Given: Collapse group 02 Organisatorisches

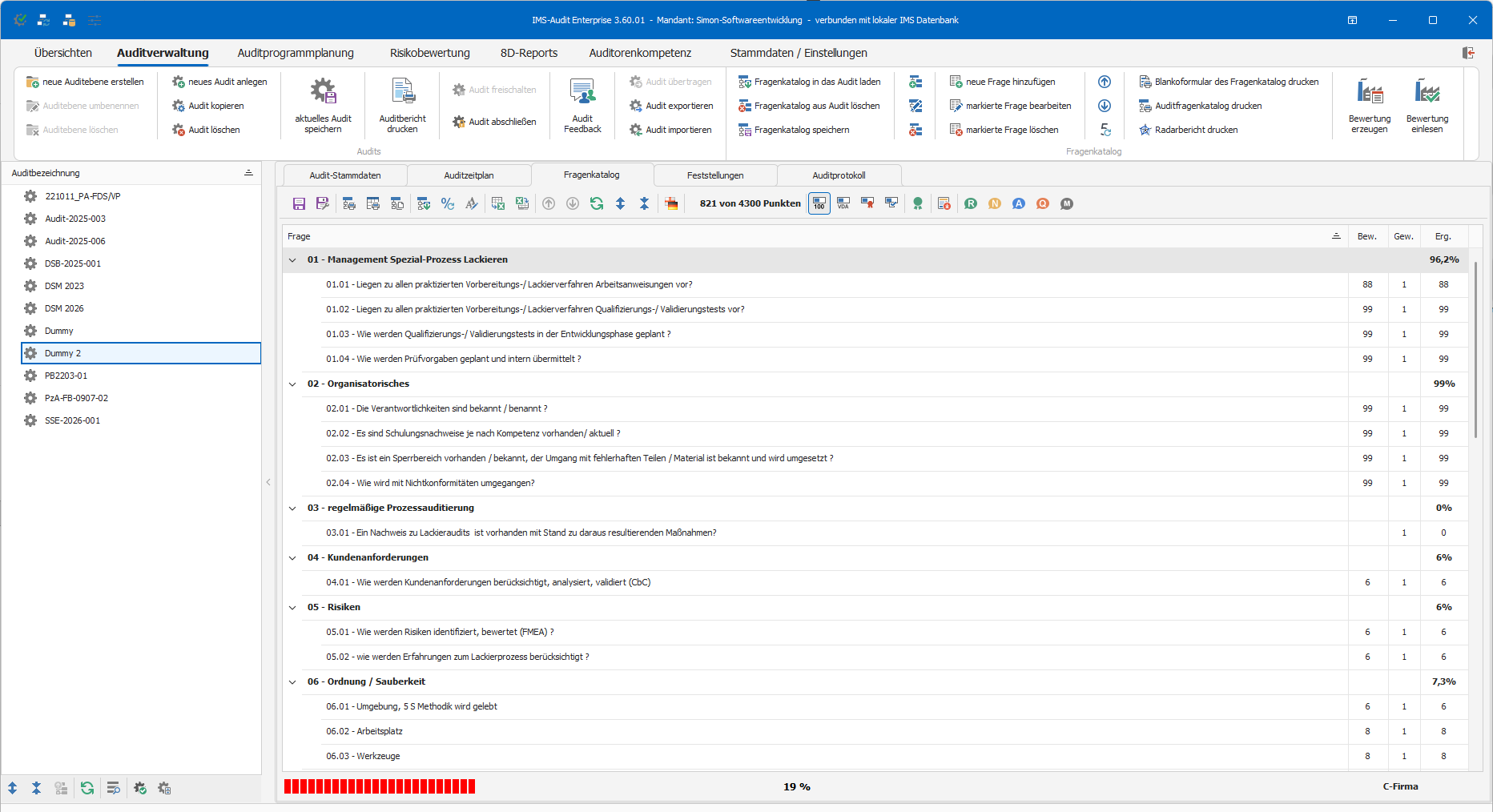Looking at the screenshot, I should point(292,384).
